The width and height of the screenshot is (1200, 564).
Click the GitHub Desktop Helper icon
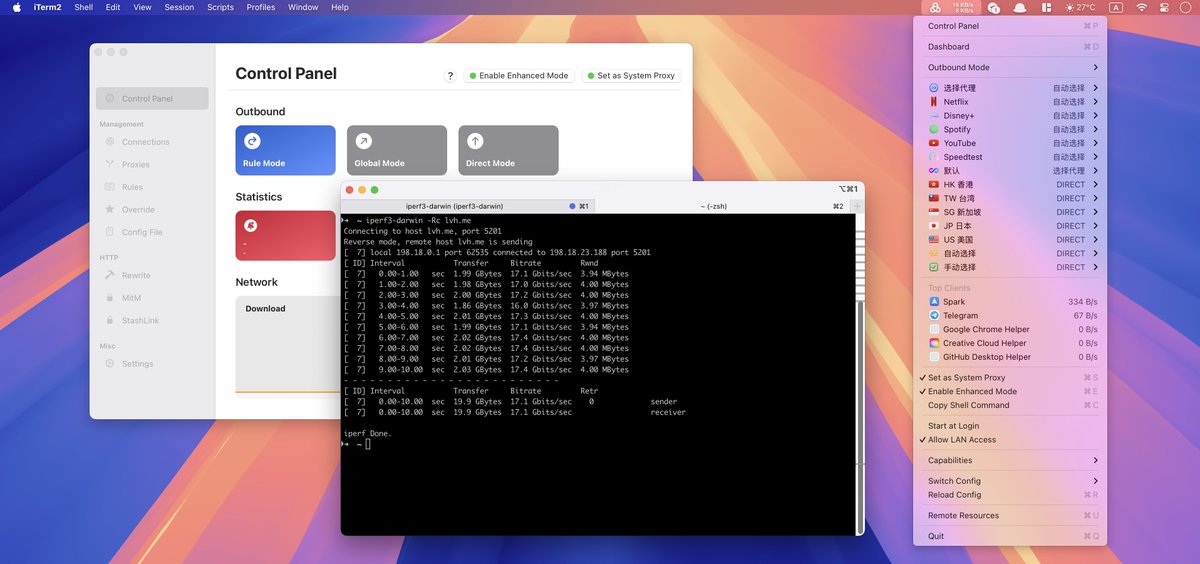(934, 357)
